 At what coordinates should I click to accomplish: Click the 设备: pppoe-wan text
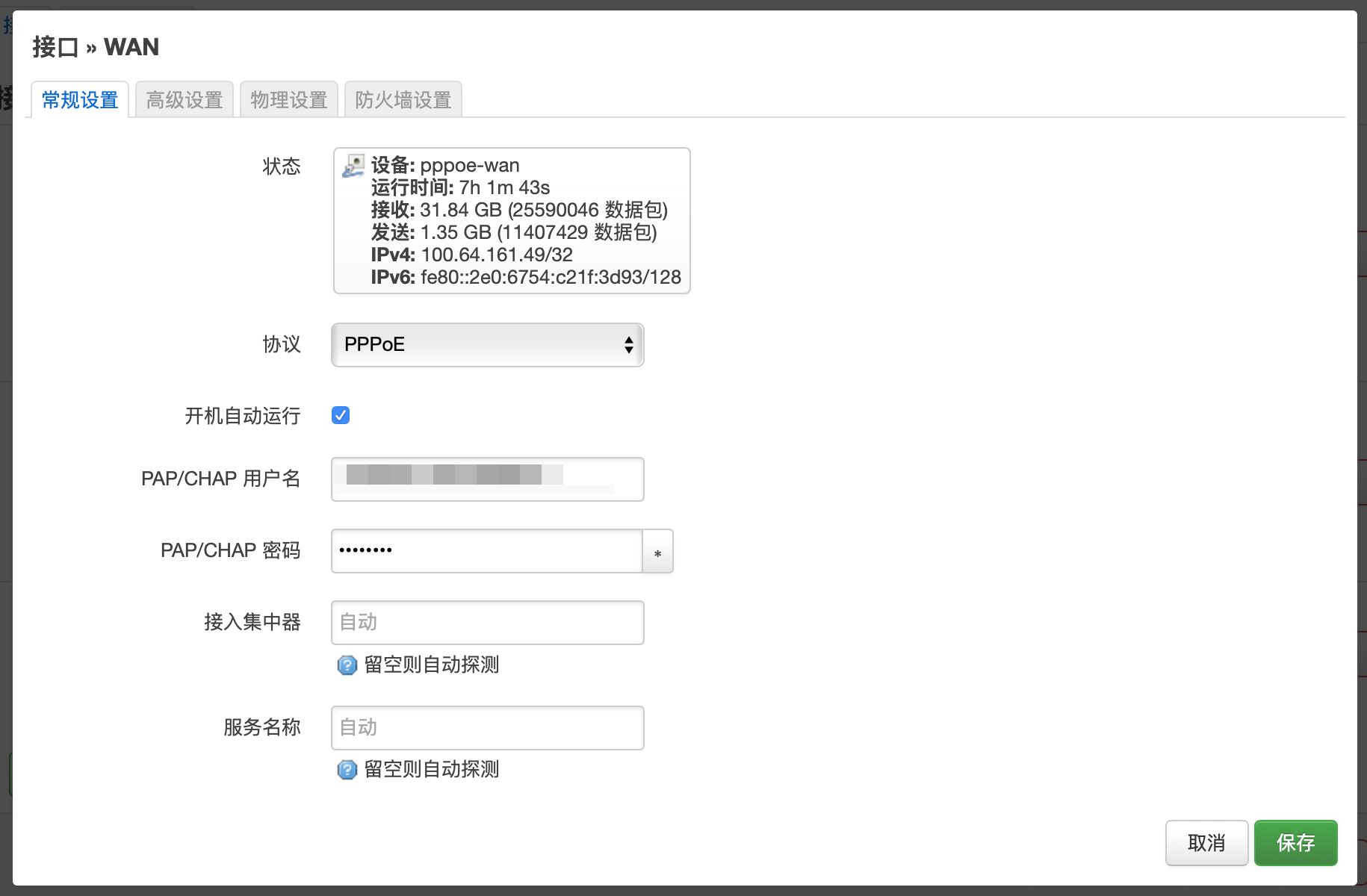(x=445, y=165)
